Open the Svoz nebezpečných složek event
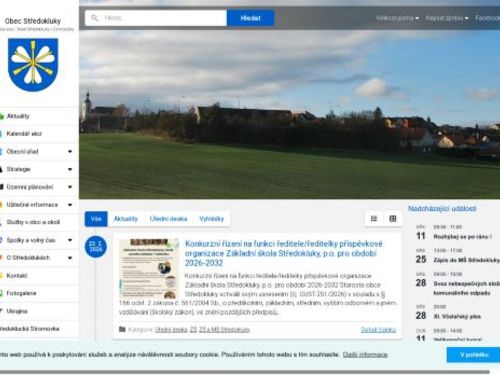This screenshot has width=500, height=375. (x=466, y=288)
